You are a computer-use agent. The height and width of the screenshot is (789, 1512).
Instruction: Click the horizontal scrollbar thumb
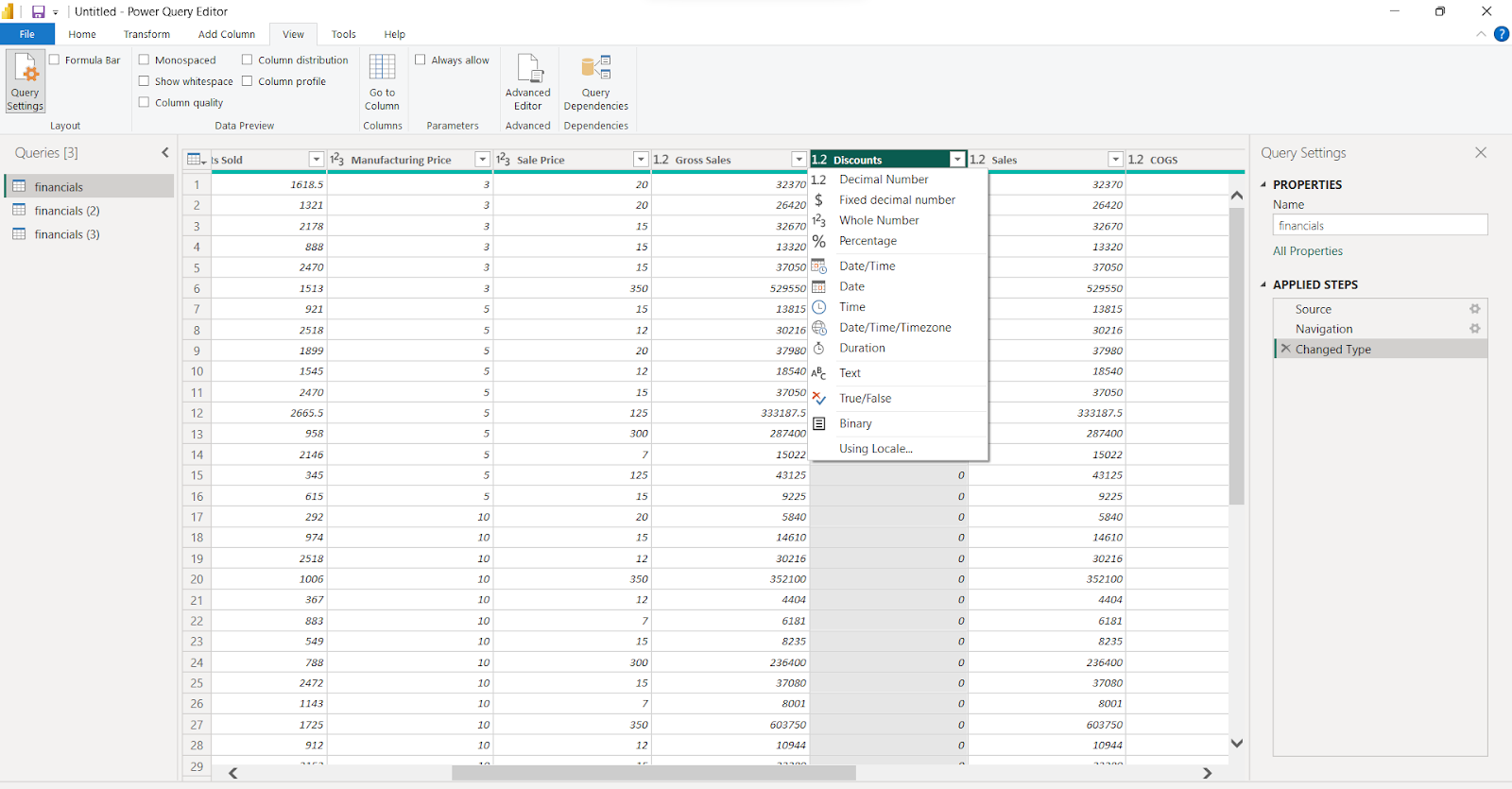point(654,773)
